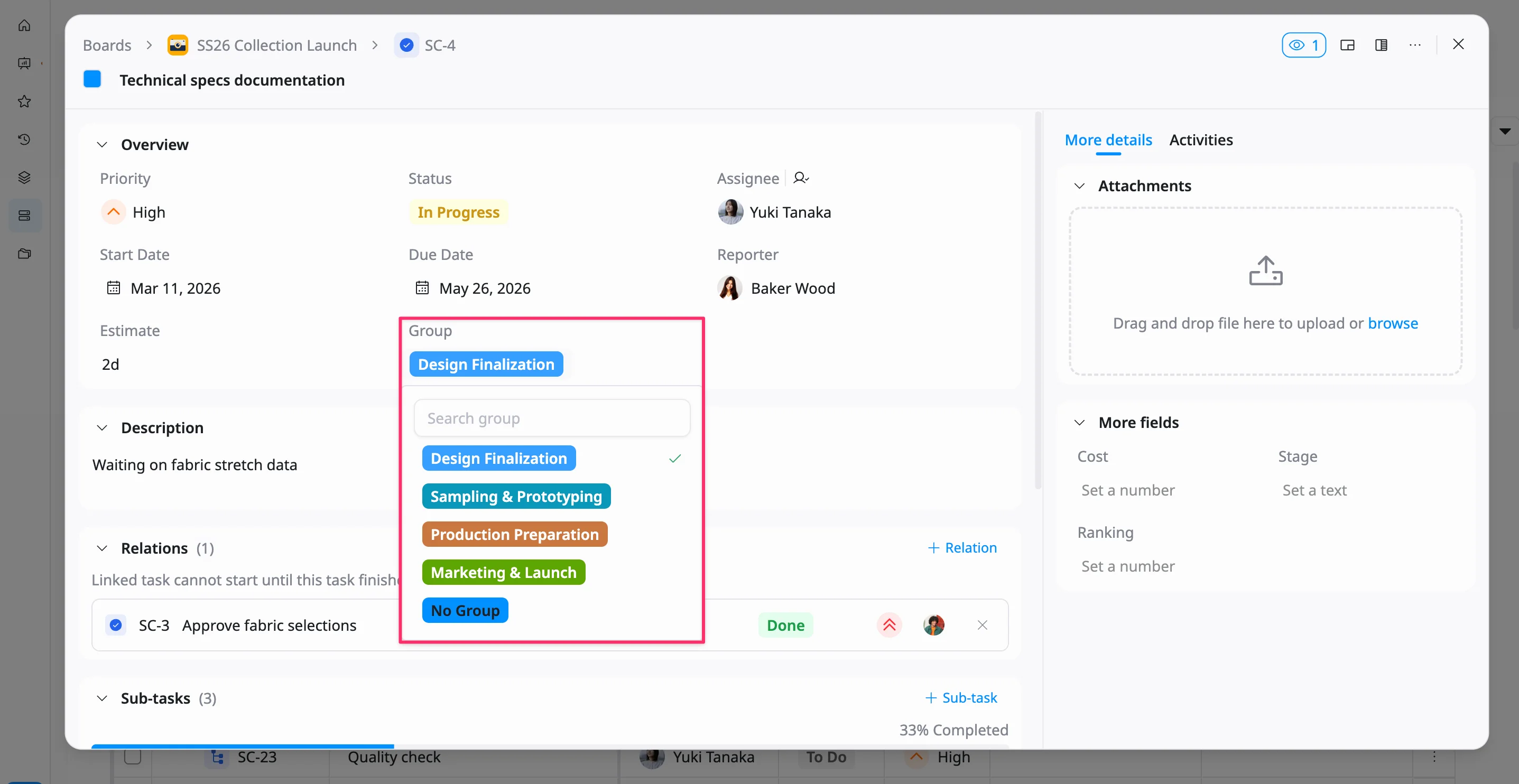Edit description text Waiting on fabric stretch data
The width and height of the screenshot is (1519, 784).
click(x=194, y=464)
